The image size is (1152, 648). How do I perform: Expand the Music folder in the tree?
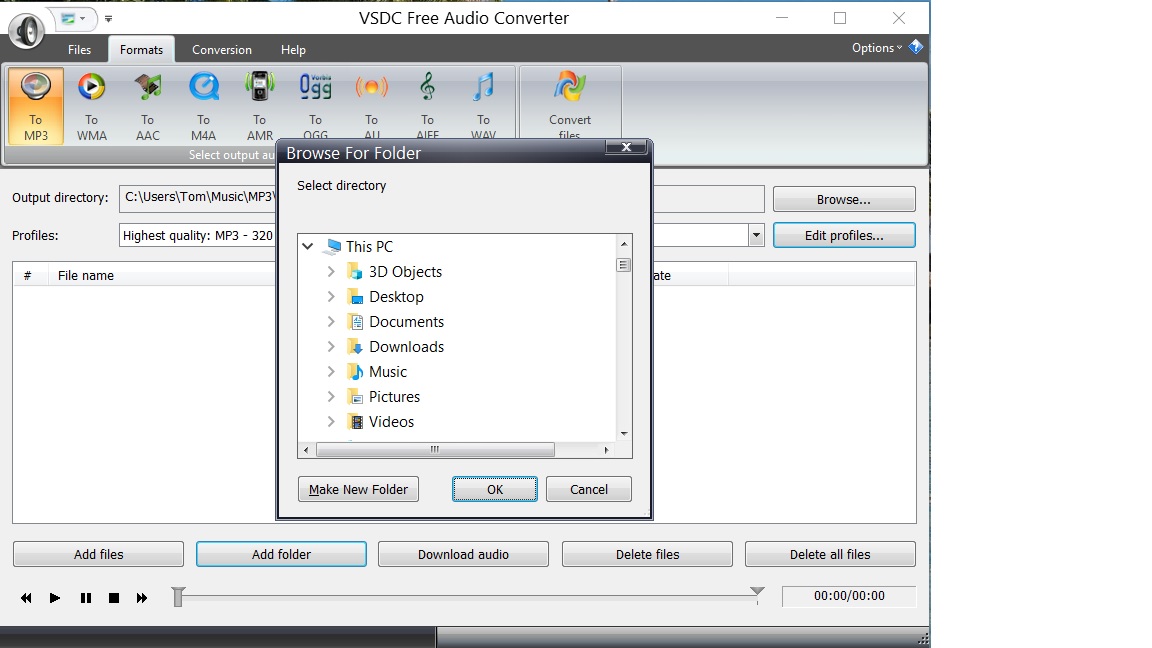click(331, 372)
